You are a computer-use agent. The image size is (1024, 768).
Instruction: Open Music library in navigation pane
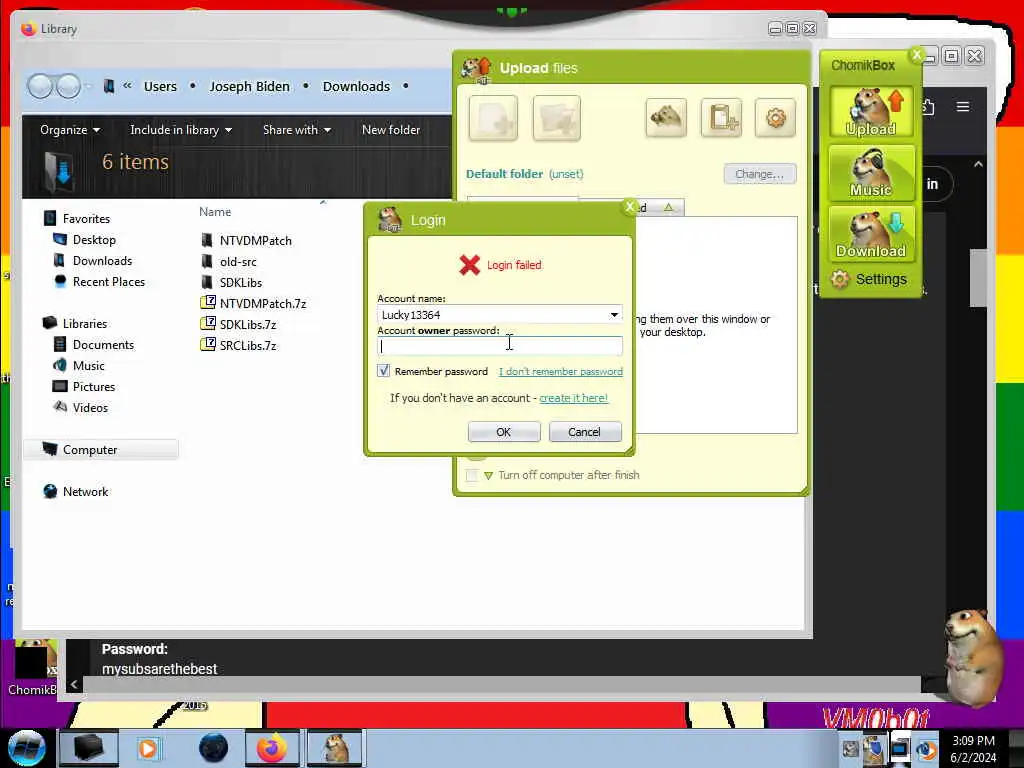point(79,365)
